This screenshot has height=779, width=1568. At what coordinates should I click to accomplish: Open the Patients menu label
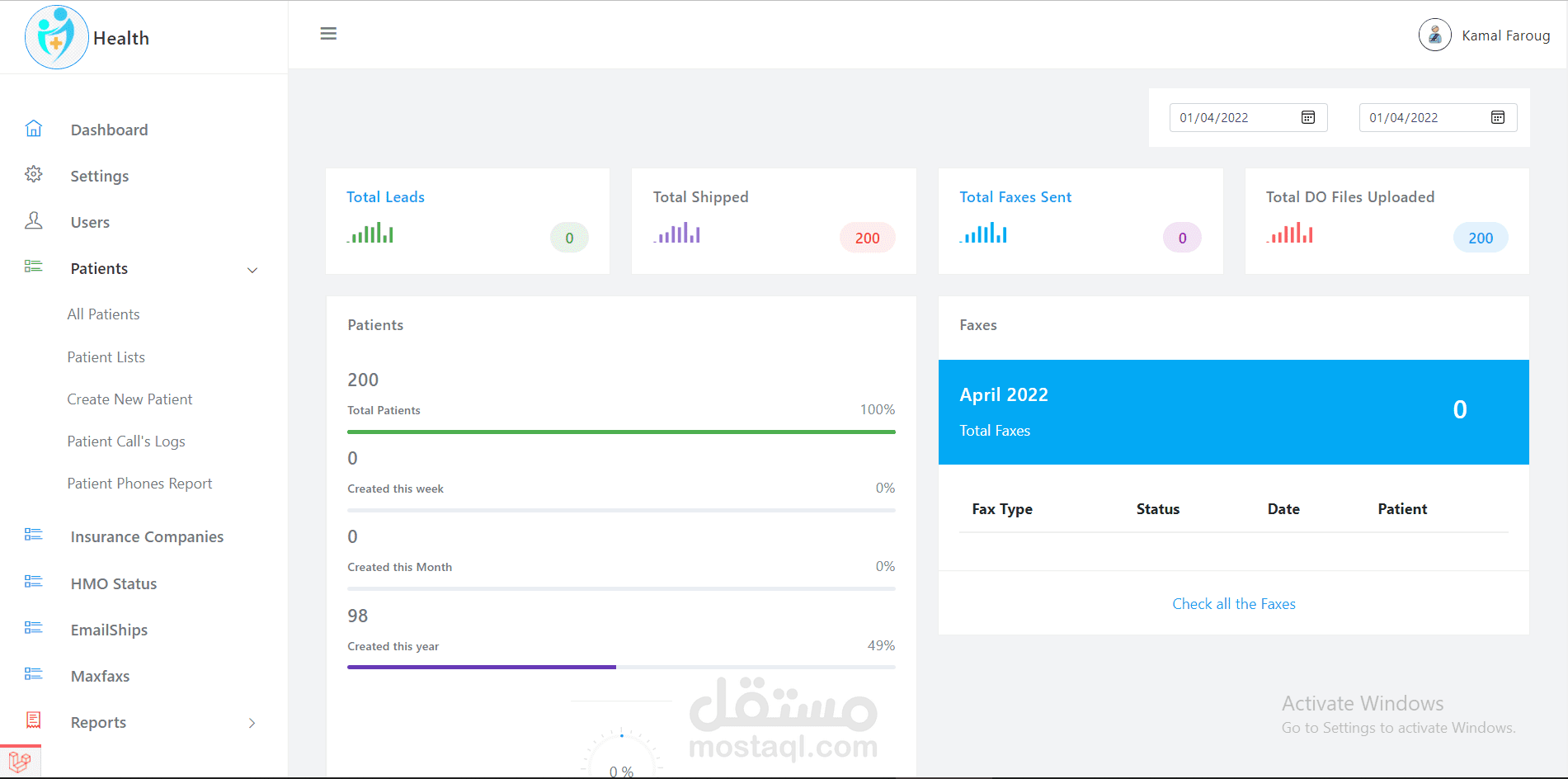click(99, 268)
